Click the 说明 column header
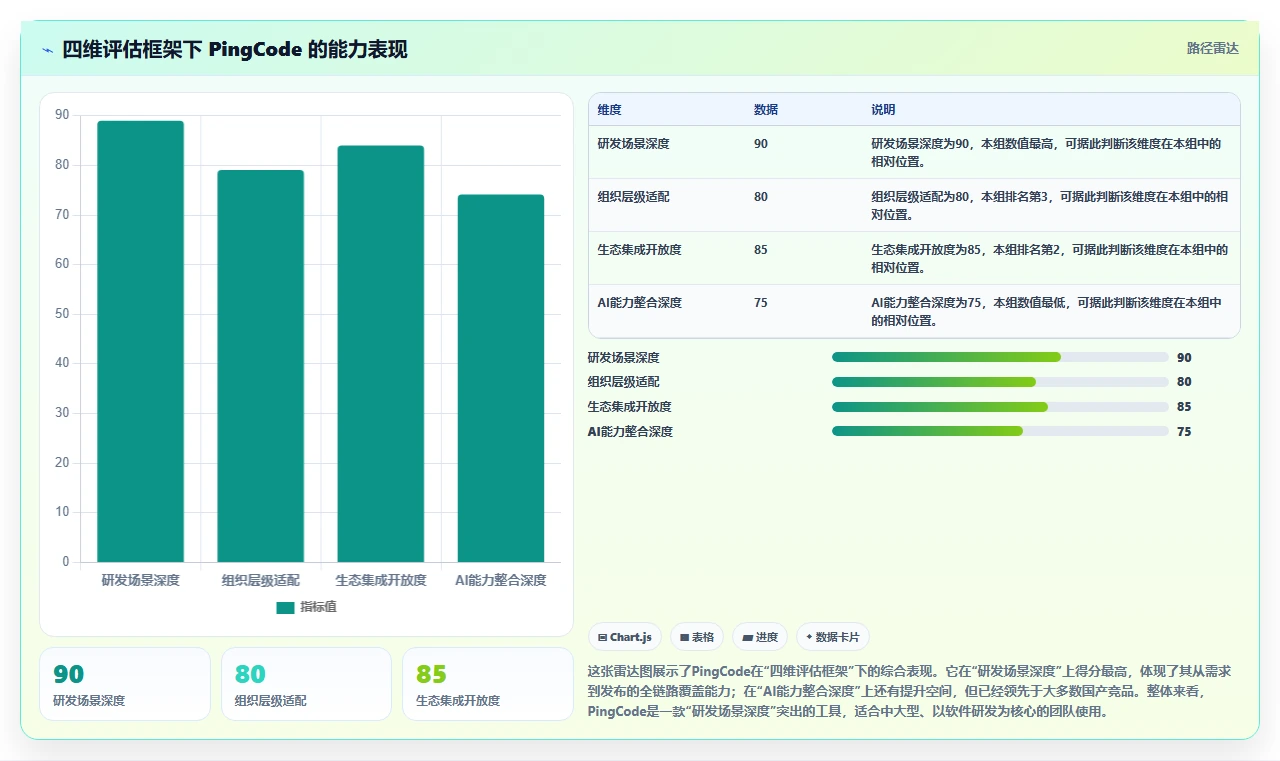1280x761 pixels. pos(883,110)
